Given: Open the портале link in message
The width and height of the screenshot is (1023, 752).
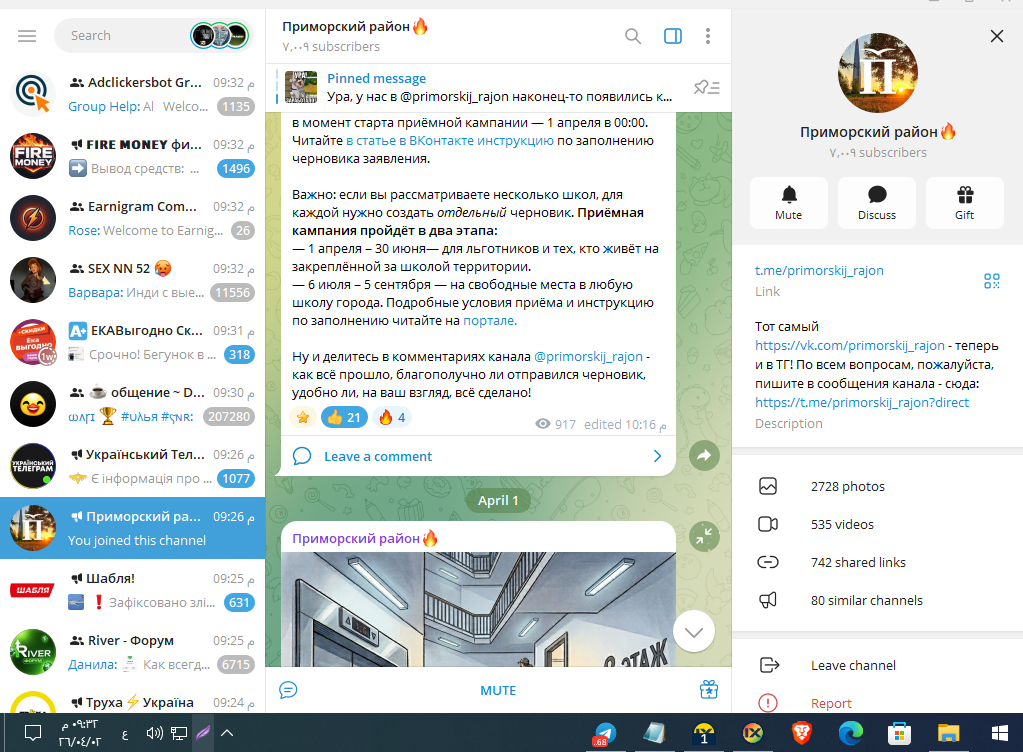Looking at the screenshot, I should tap(490, 320).
